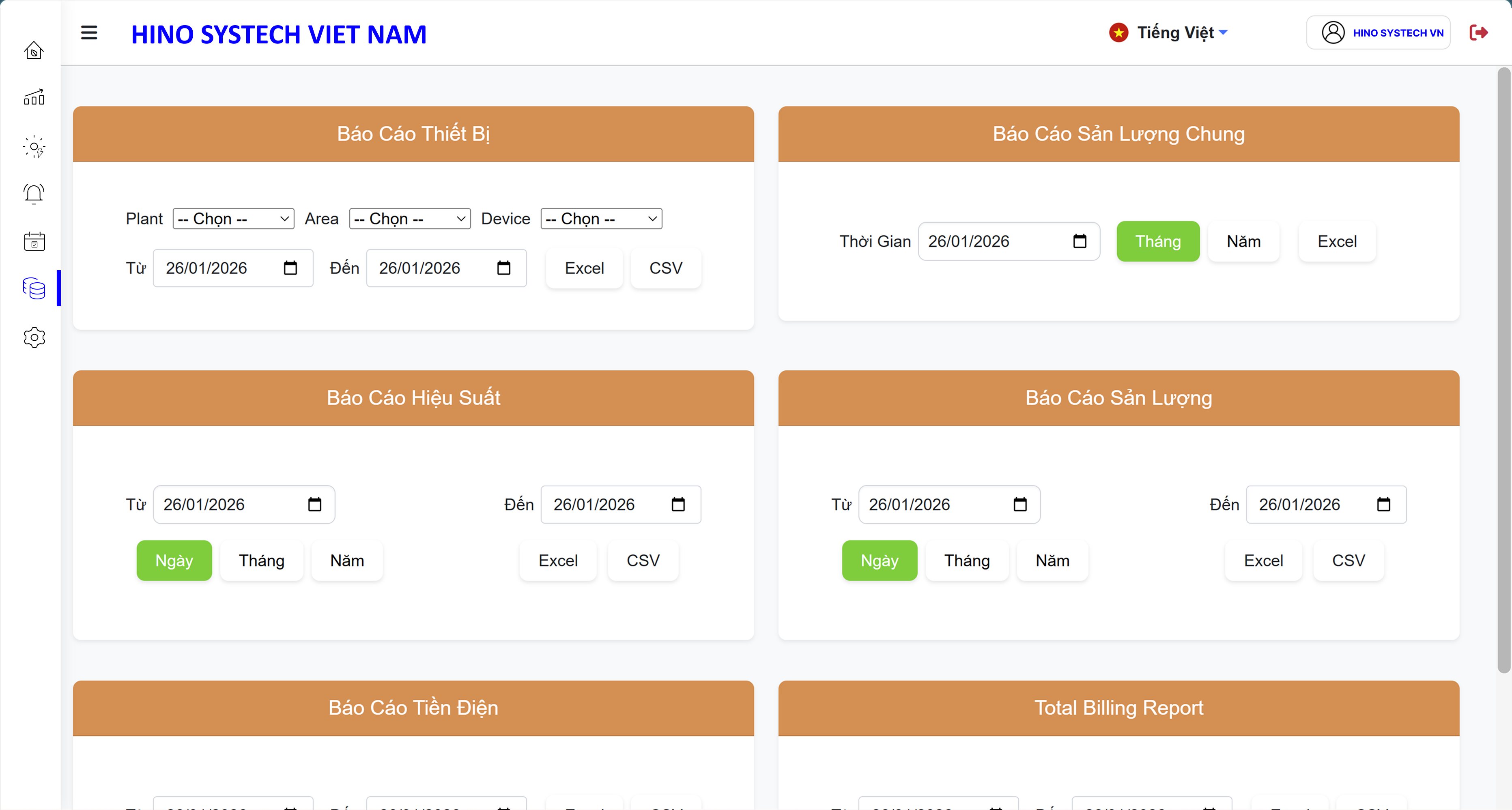Click the solar energy sidebar icon
The image size is (1512, 810).
34,146
